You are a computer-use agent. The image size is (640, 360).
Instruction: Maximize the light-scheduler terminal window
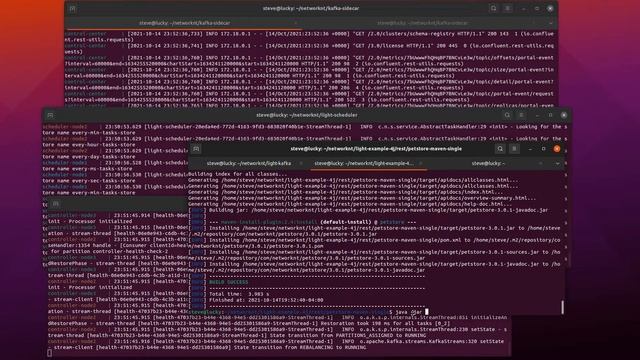pyautogui.click(x=550, y=116)
